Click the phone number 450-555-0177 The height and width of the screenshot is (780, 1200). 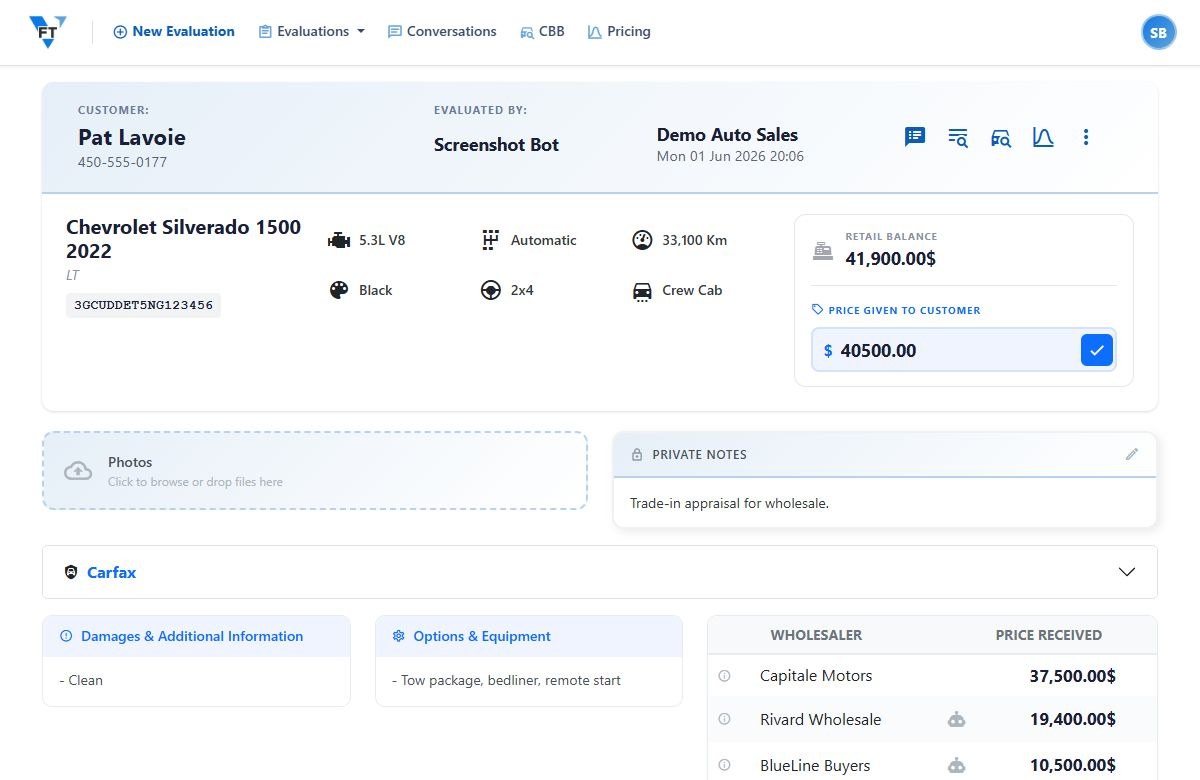122,162
